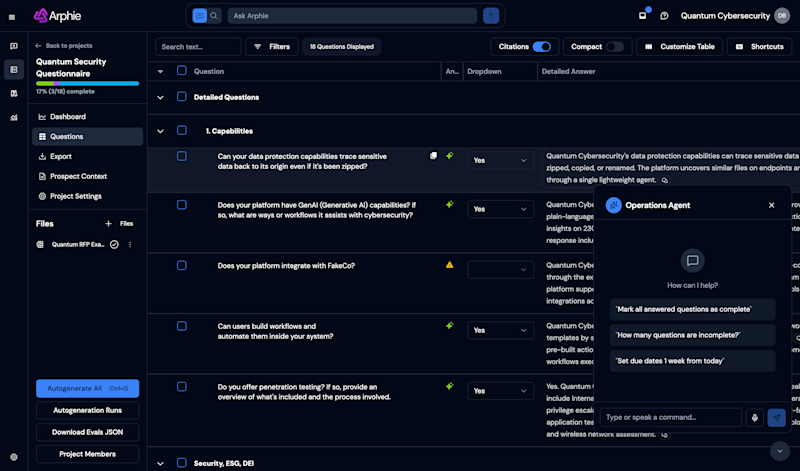Click the scroll-down chevron button
Screen dimensions: 800x471
click(x=780, y=451)
